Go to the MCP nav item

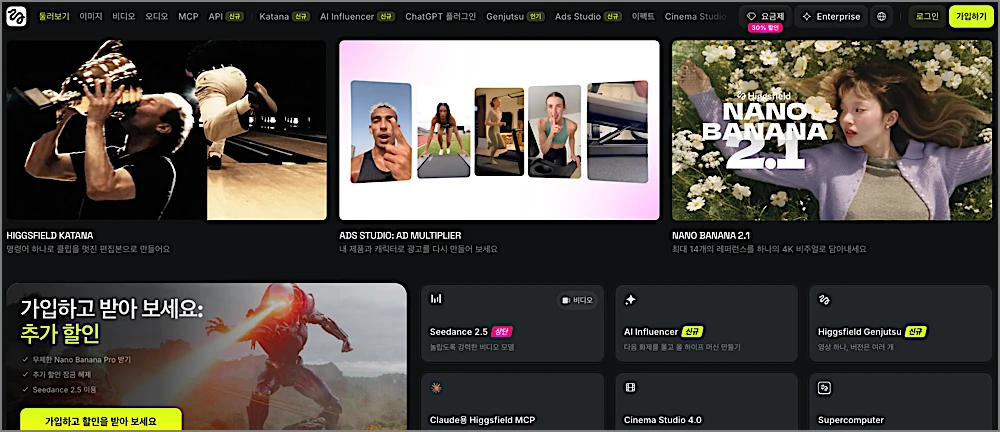pos(188,17)
